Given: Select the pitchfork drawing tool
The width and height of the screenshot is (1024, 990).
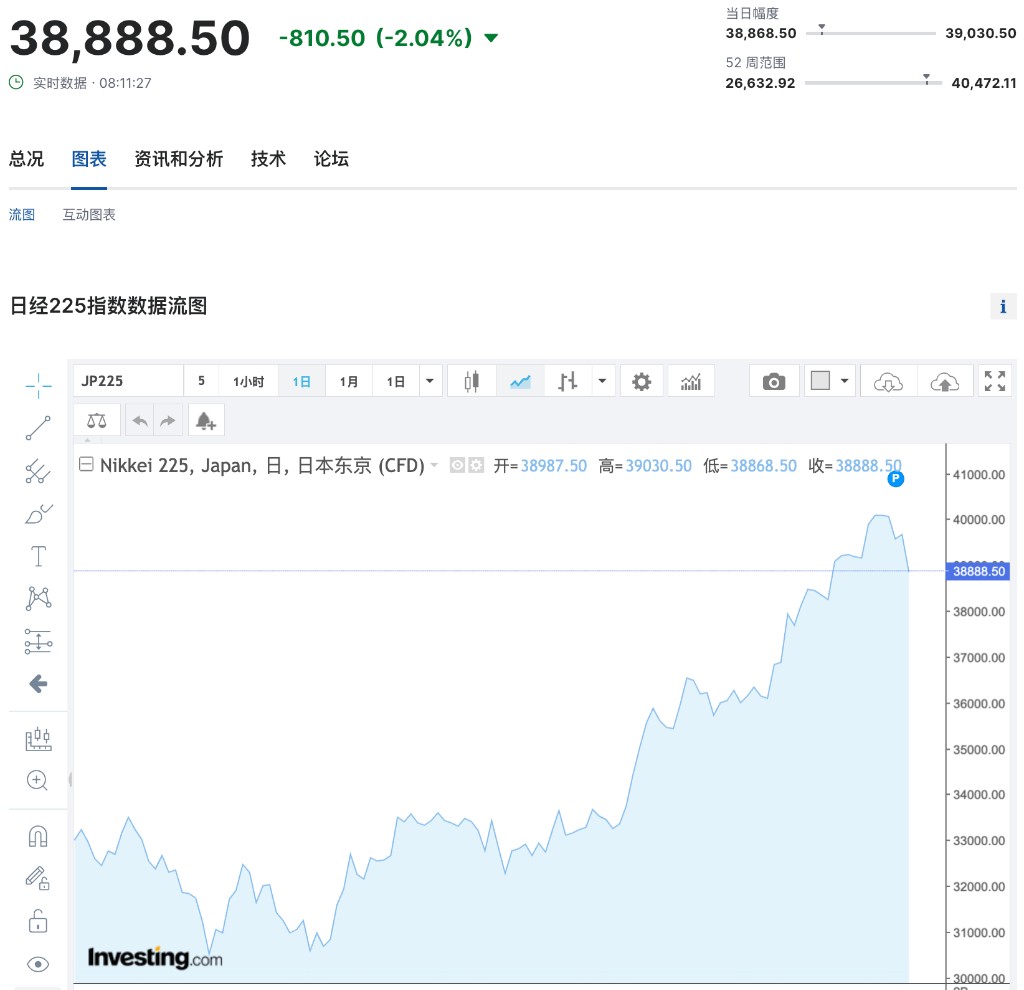Looking at the screenshot, I should pos(38,471).
